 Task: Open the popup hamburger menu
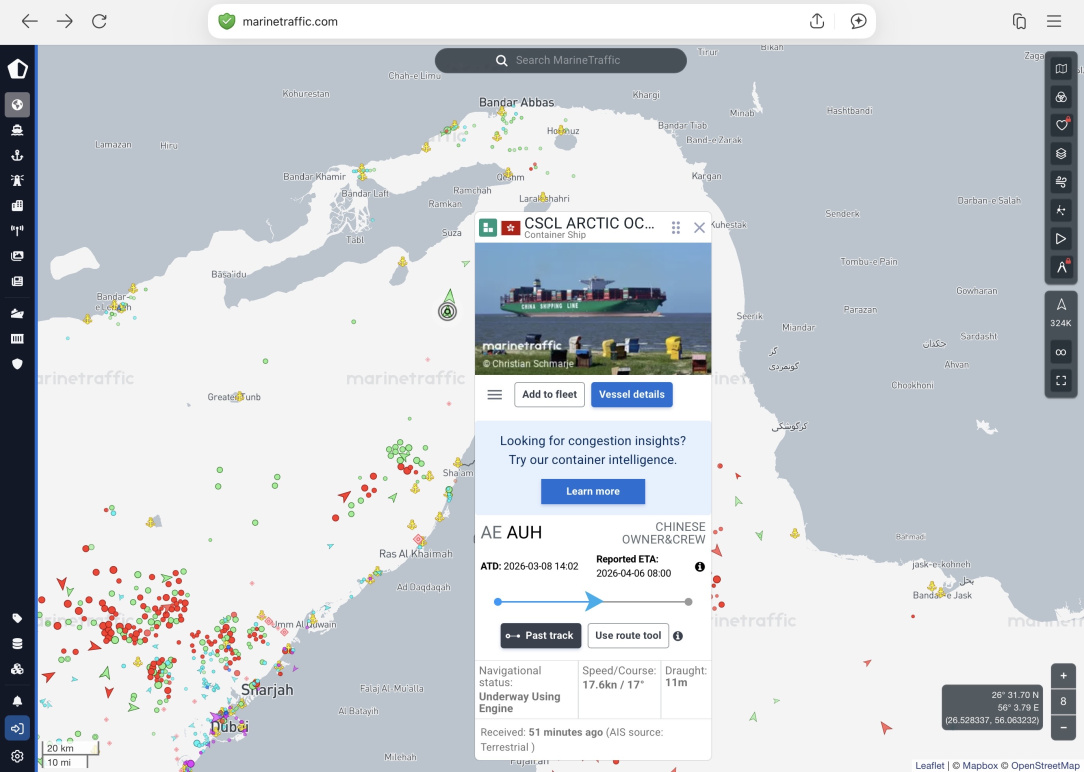494,395
